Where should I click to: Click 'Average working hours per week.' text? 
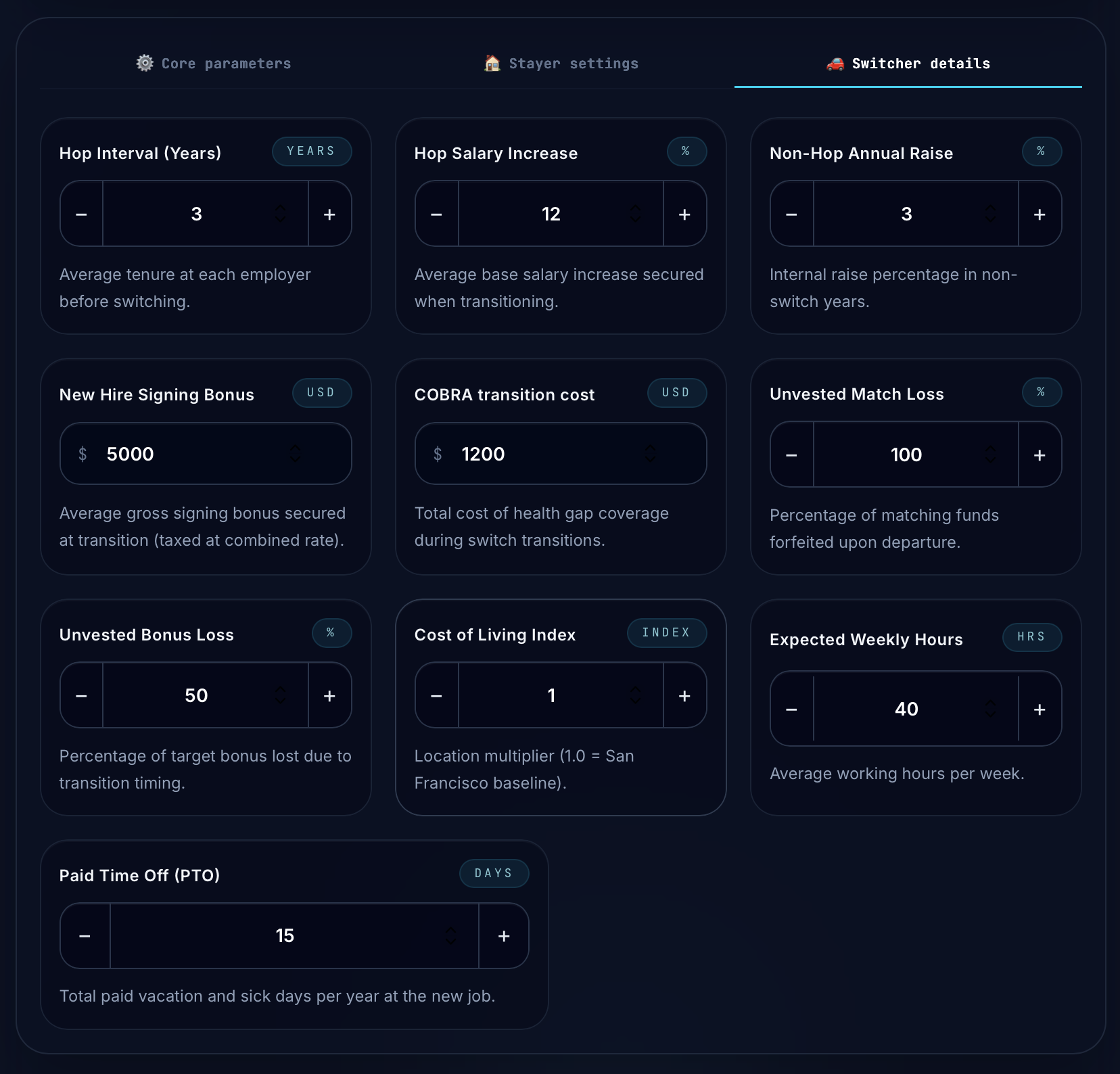click(897, 774)
